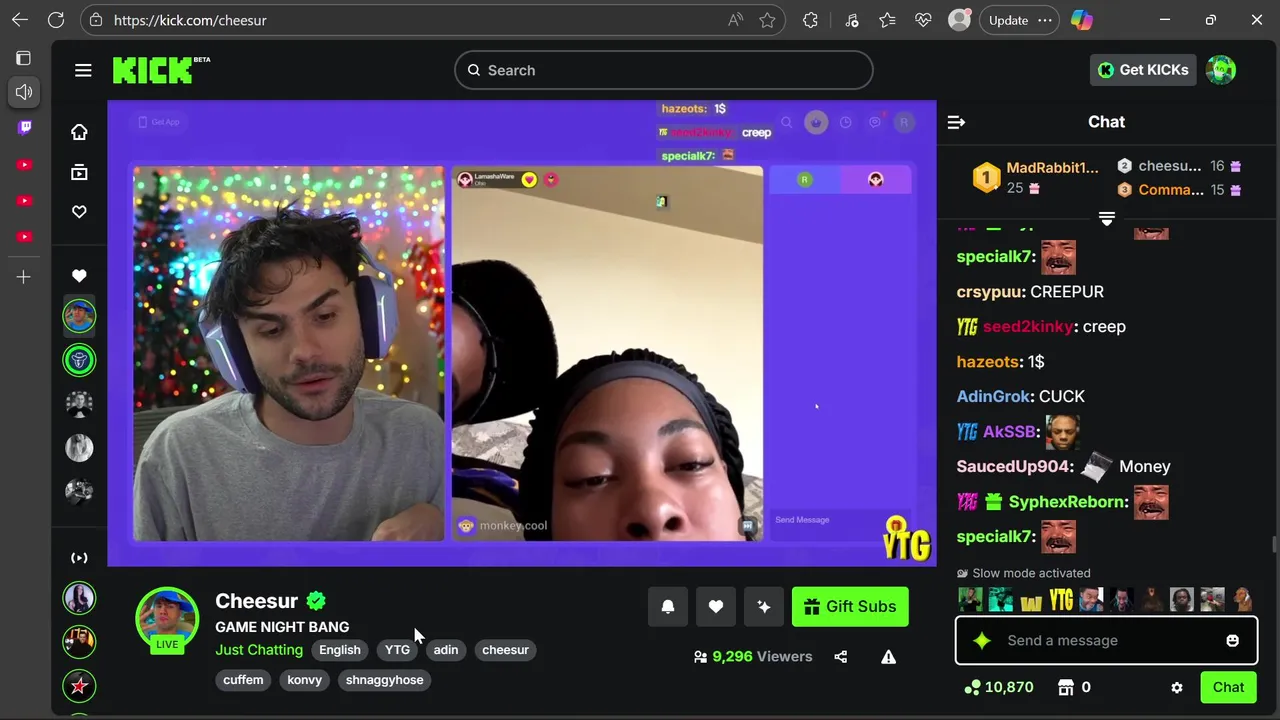The height and width of the screenshot is (720, 1280).
Task: Click the green sparkle in message box
Action: (982, 641)
